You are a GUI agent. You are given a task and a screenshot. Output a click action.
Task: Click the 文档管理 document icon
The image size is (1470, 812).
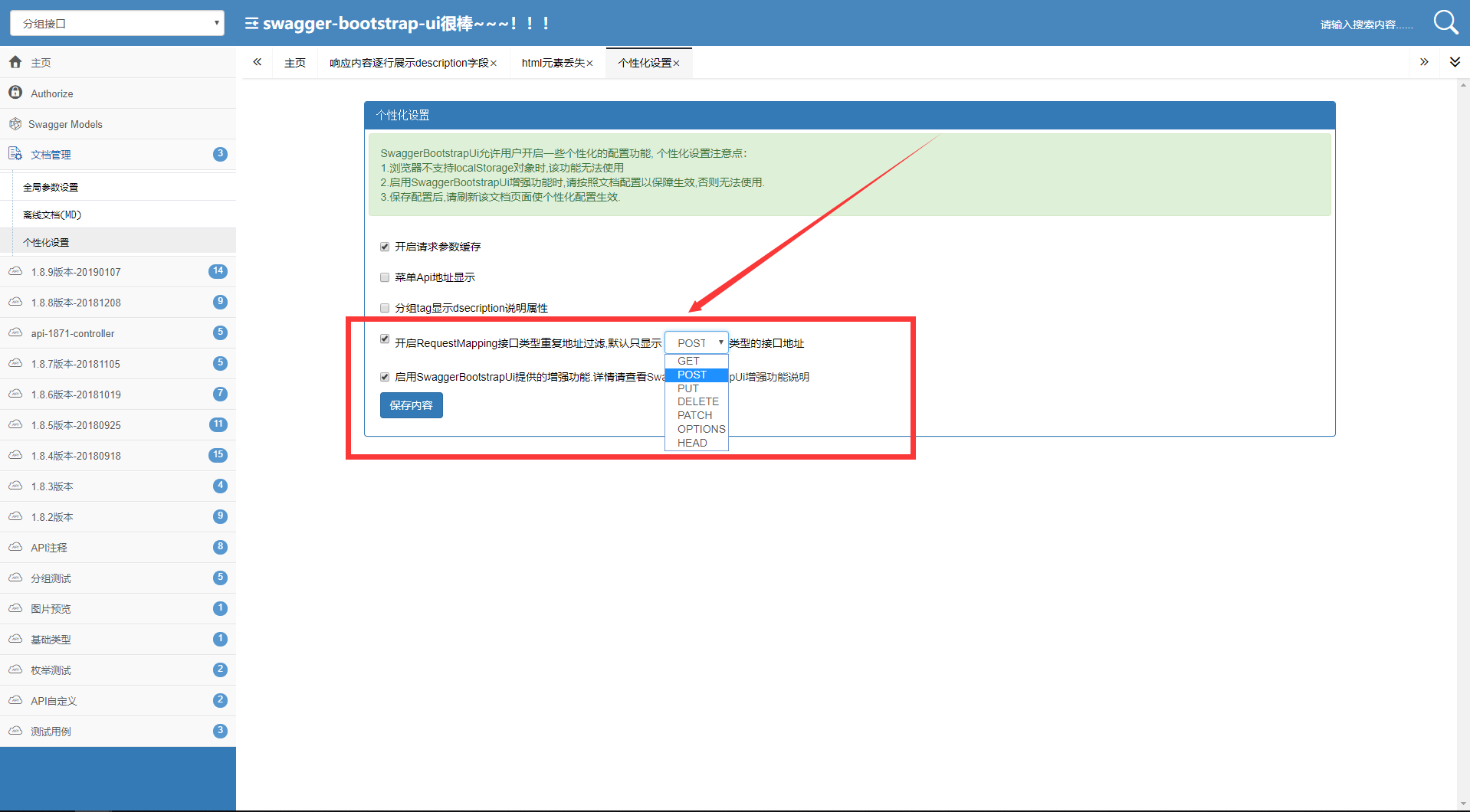(15, 154)
